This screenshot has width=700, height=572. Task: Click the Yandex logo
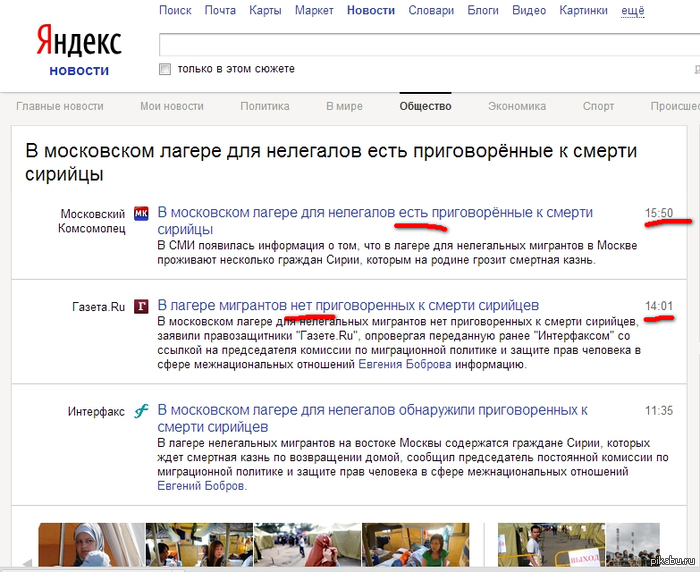pyautogui.click(x=79, y=42)
